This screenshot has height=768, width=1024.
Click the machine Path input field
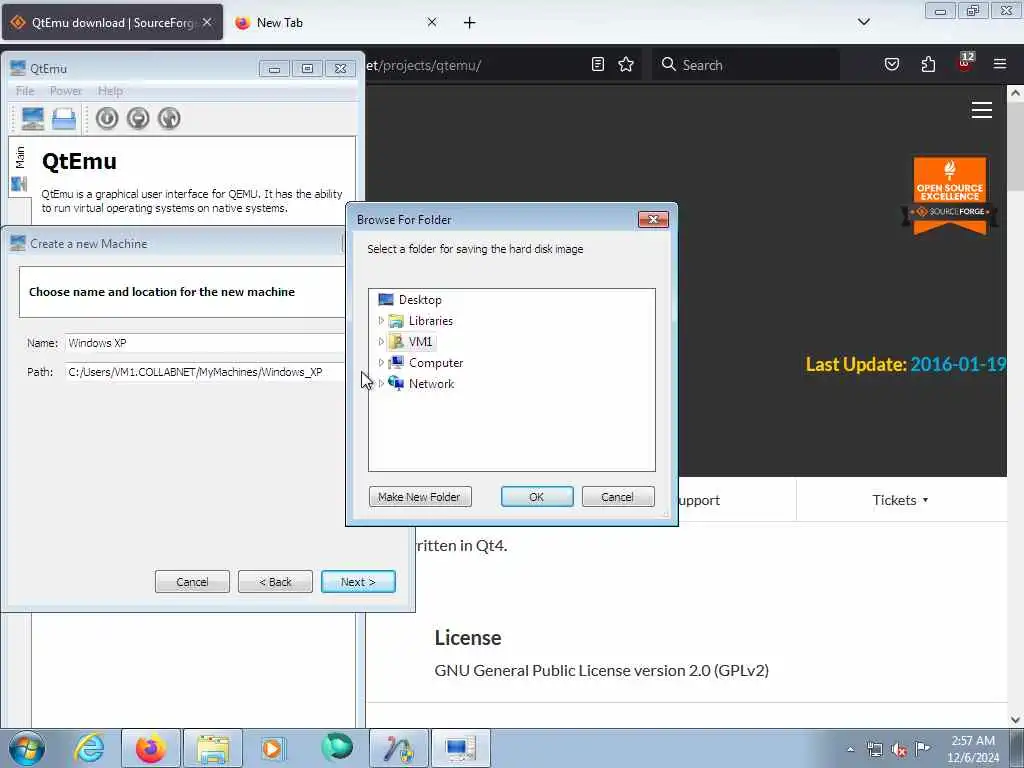click(x=204, y=372)
